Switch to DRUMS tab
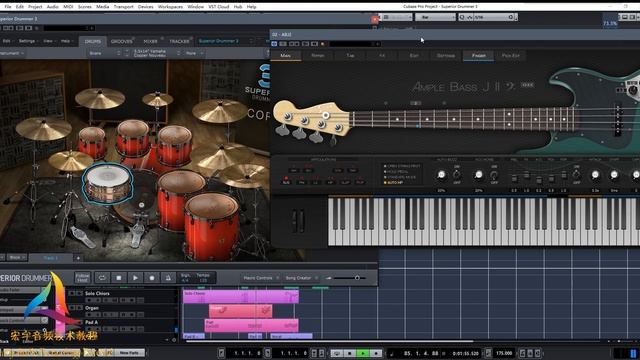This screenshot has height=360, width=640. click(x=93, y=41)
